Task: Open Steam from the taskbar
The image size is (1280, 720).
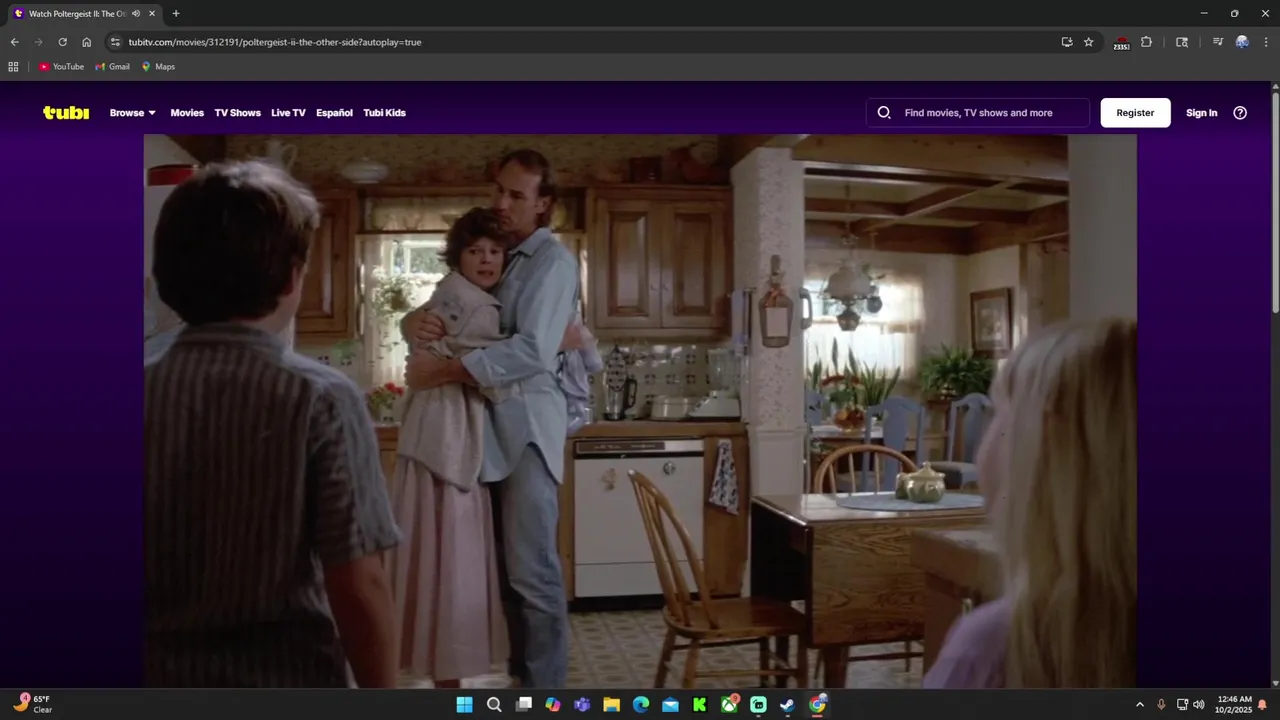Action: pos(788,705)
